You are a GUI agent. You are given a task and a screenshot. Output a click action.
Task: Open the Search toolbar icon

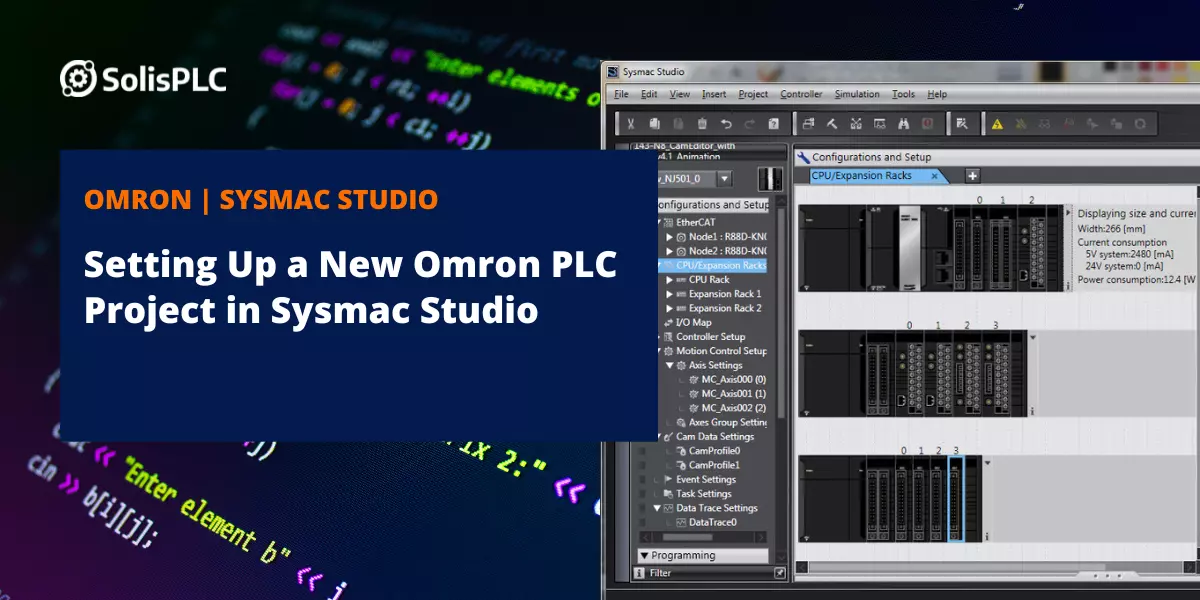coord(903,123)
